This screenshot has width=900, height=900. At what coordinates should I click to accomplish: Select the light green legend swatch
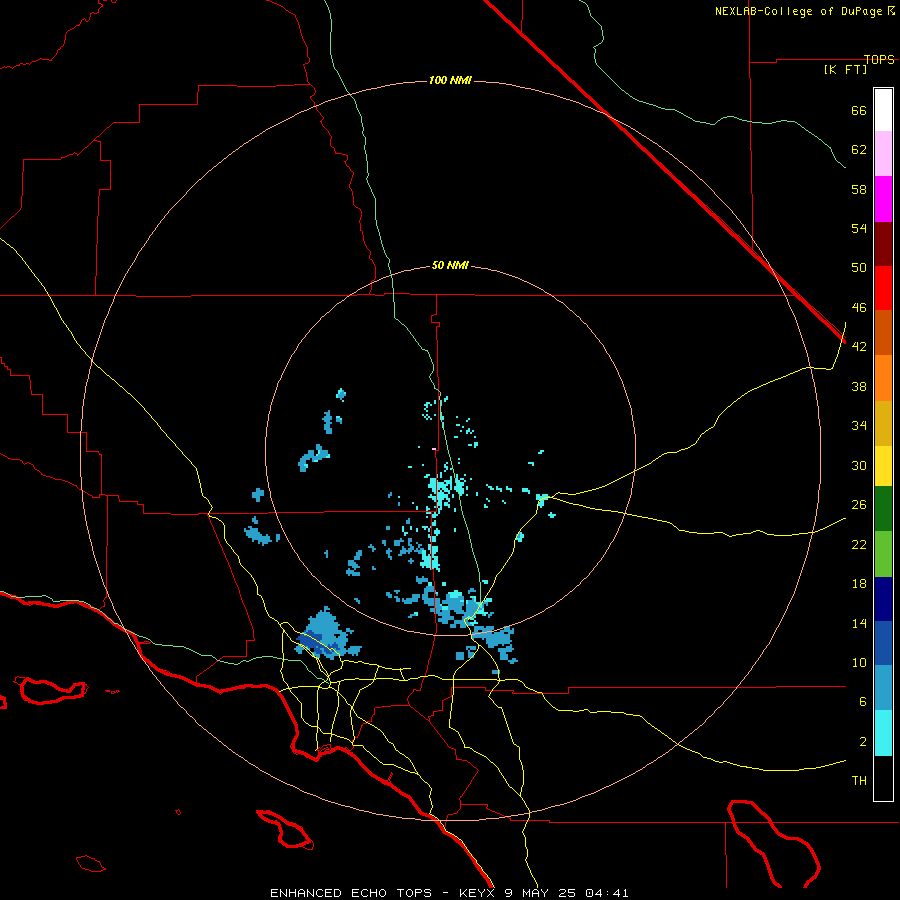tap(883, 553)
